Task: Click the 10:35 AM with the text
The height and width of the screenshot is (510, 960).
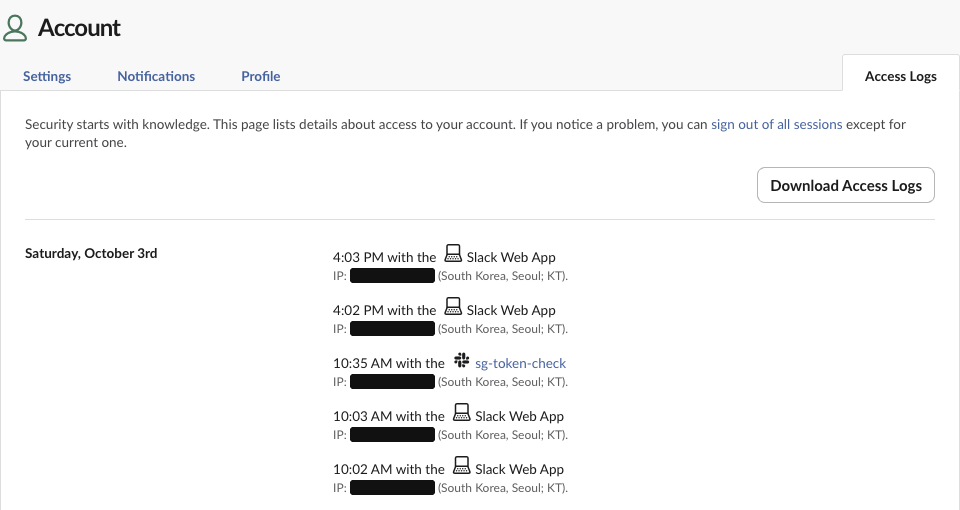Action: 389,363
